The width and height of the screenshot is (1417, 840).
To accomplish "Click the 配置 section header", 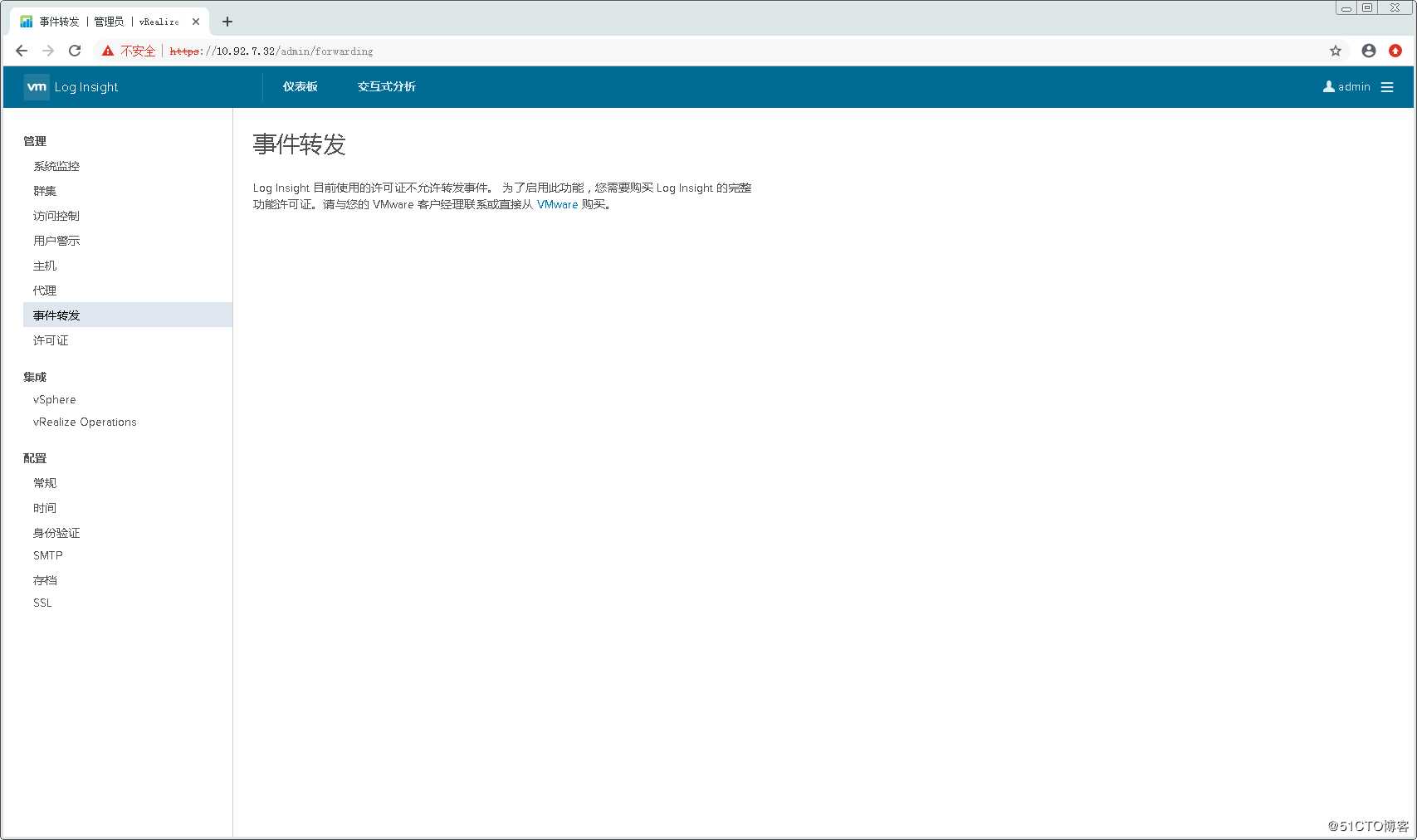I will point(35,458).
